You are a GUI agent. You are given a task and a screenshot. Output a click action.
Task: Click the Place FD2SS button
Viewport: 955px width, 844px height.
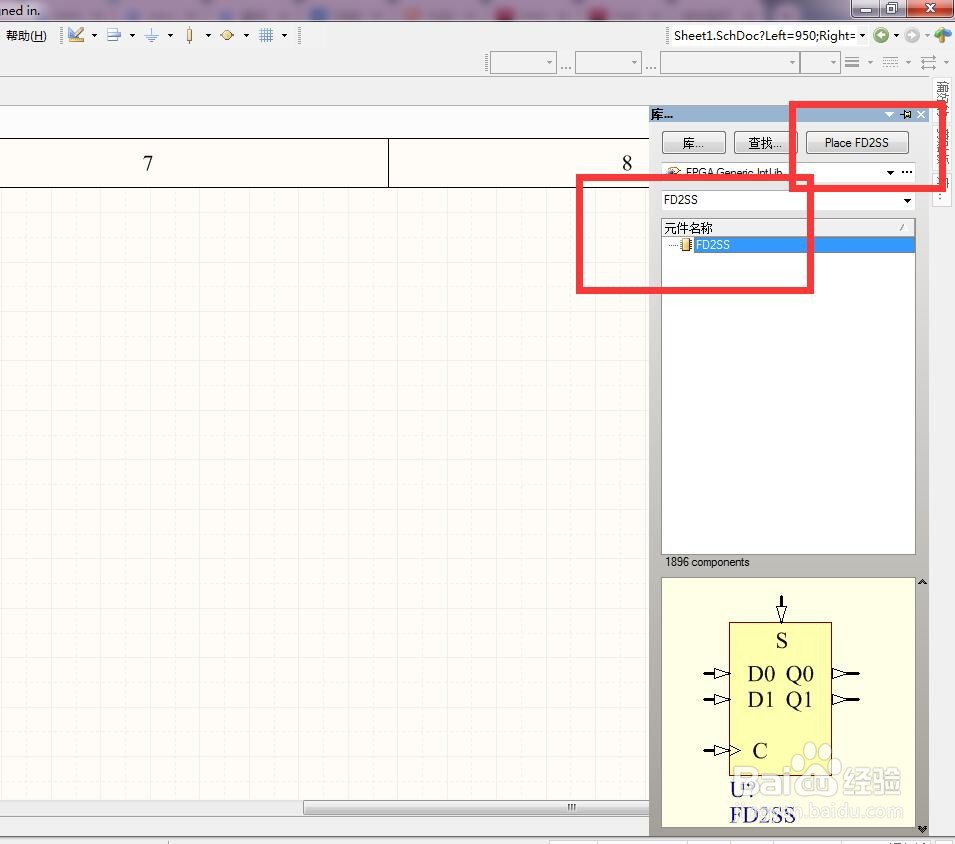pos(856,142)
